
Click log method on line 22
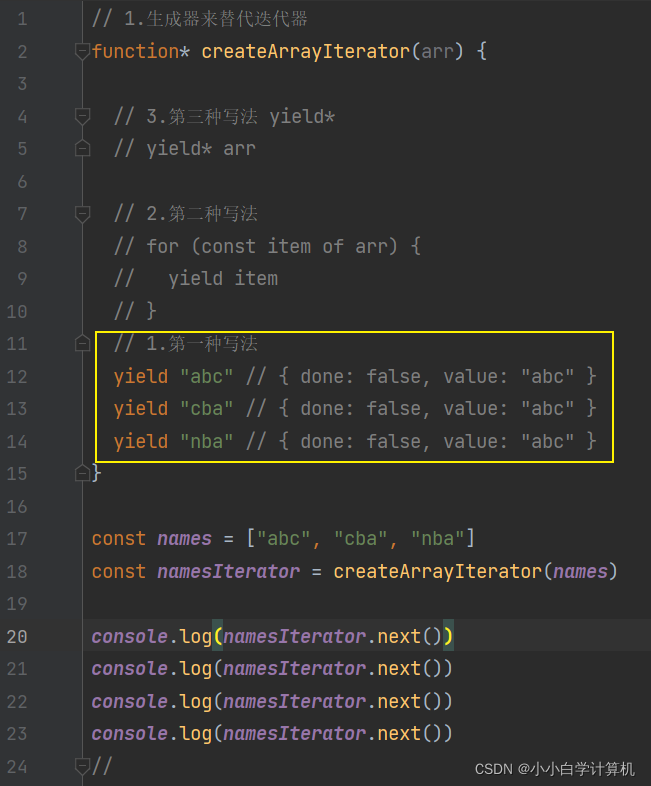click(196, 702)
